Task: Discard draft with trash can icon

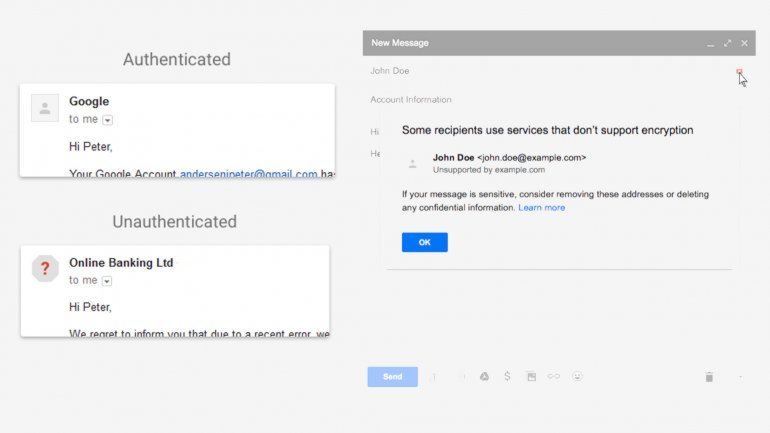Action: [x=709, y=377]
